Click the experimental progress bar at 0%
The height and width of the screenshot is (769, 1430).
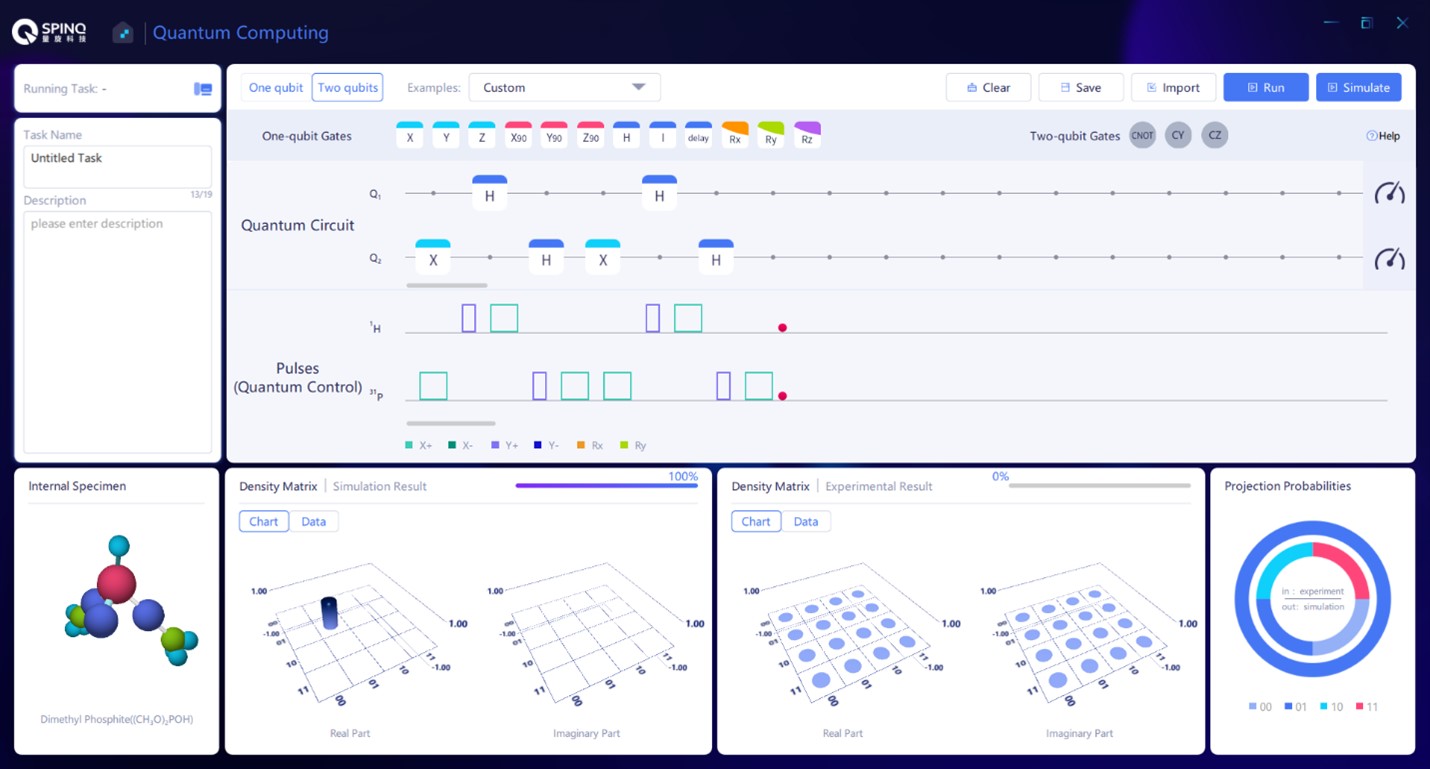(x=1099, y=486)
